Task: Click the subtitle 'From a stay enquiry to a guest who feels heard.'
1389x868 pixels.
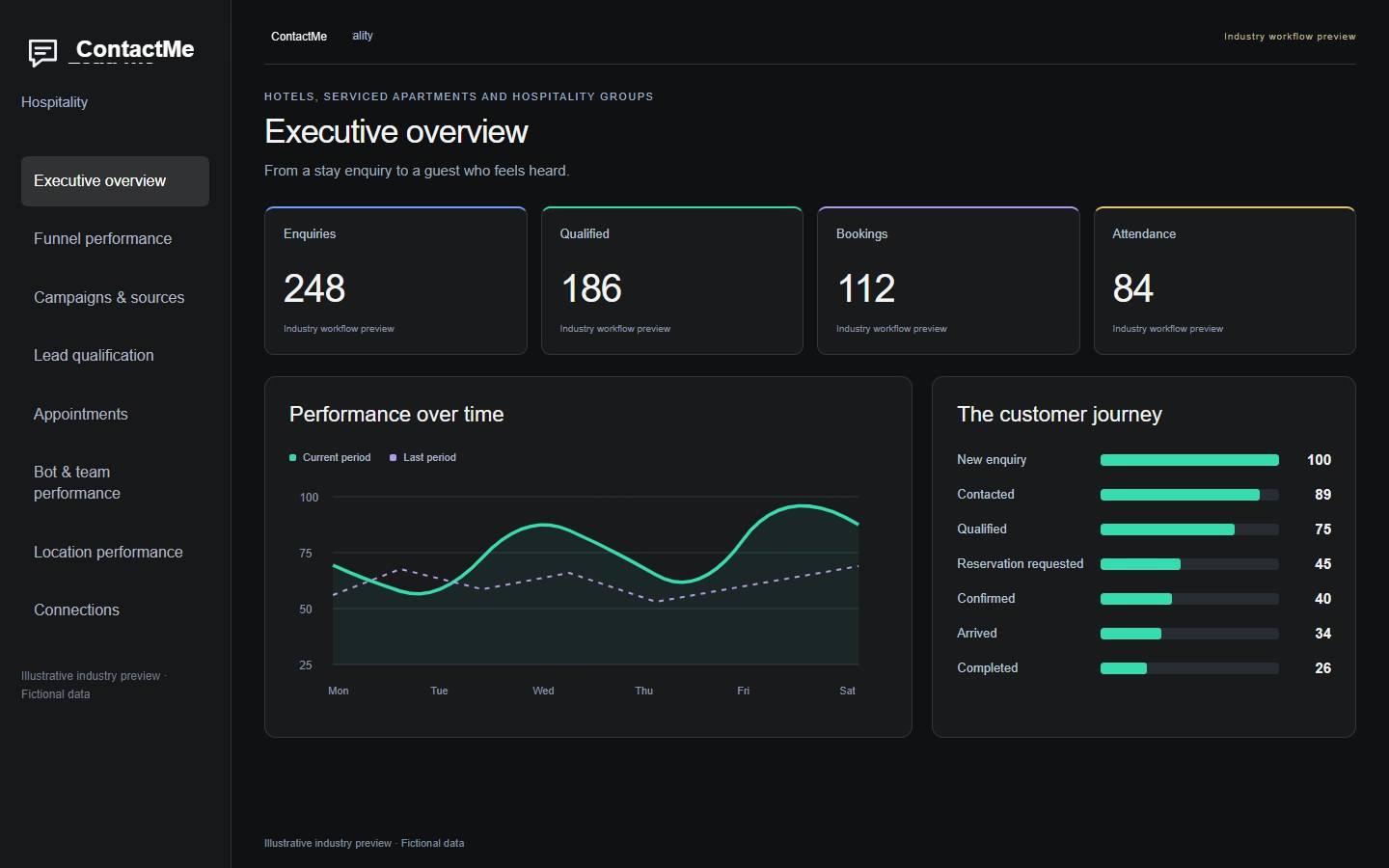Action: [417, 171]
